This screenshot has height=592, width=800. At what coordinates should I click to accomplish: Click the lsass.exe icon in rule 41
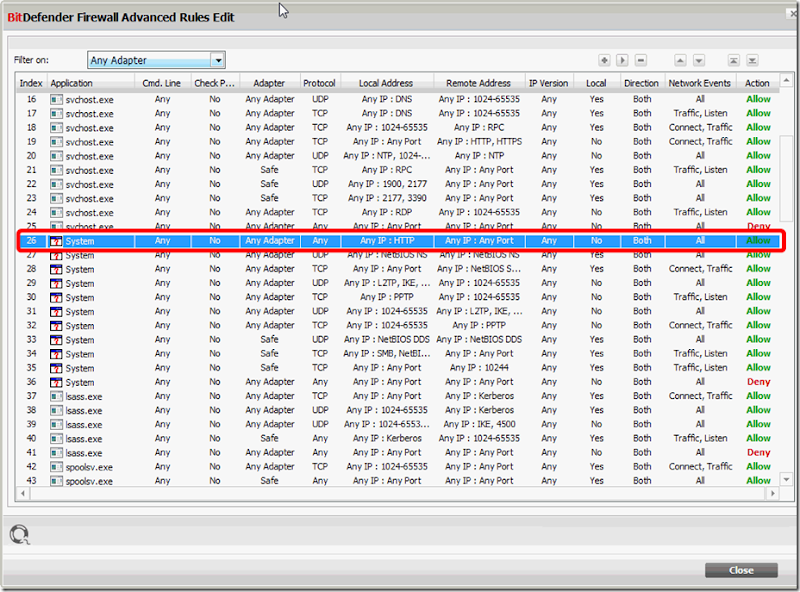pos(56,453)
